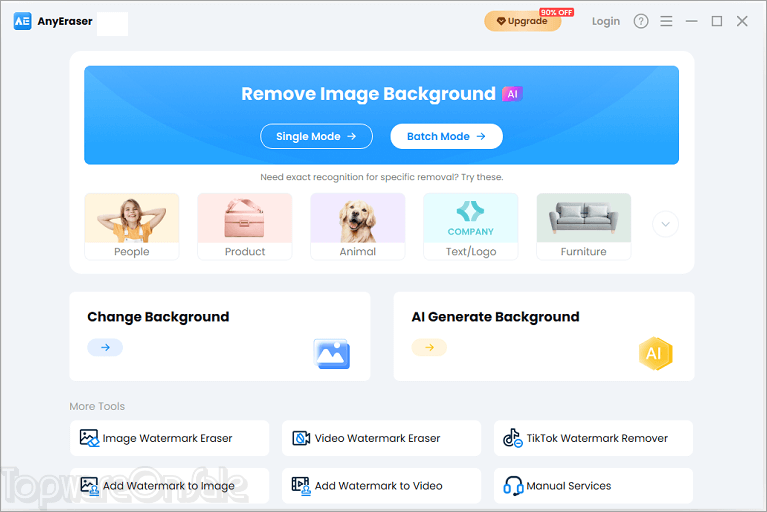Select the Product category thumbnail

(245, 226)
